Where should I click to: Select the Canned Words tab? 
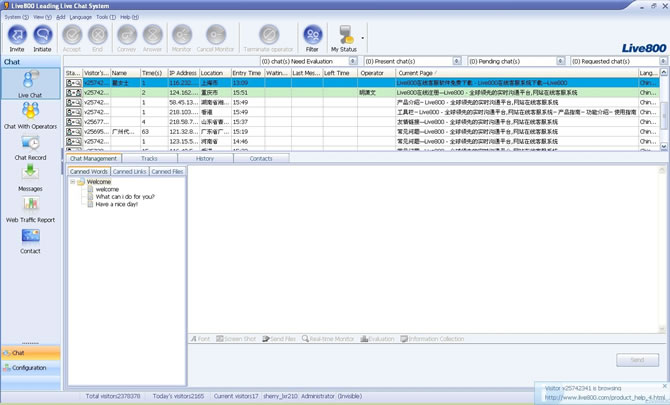point(89,171)
